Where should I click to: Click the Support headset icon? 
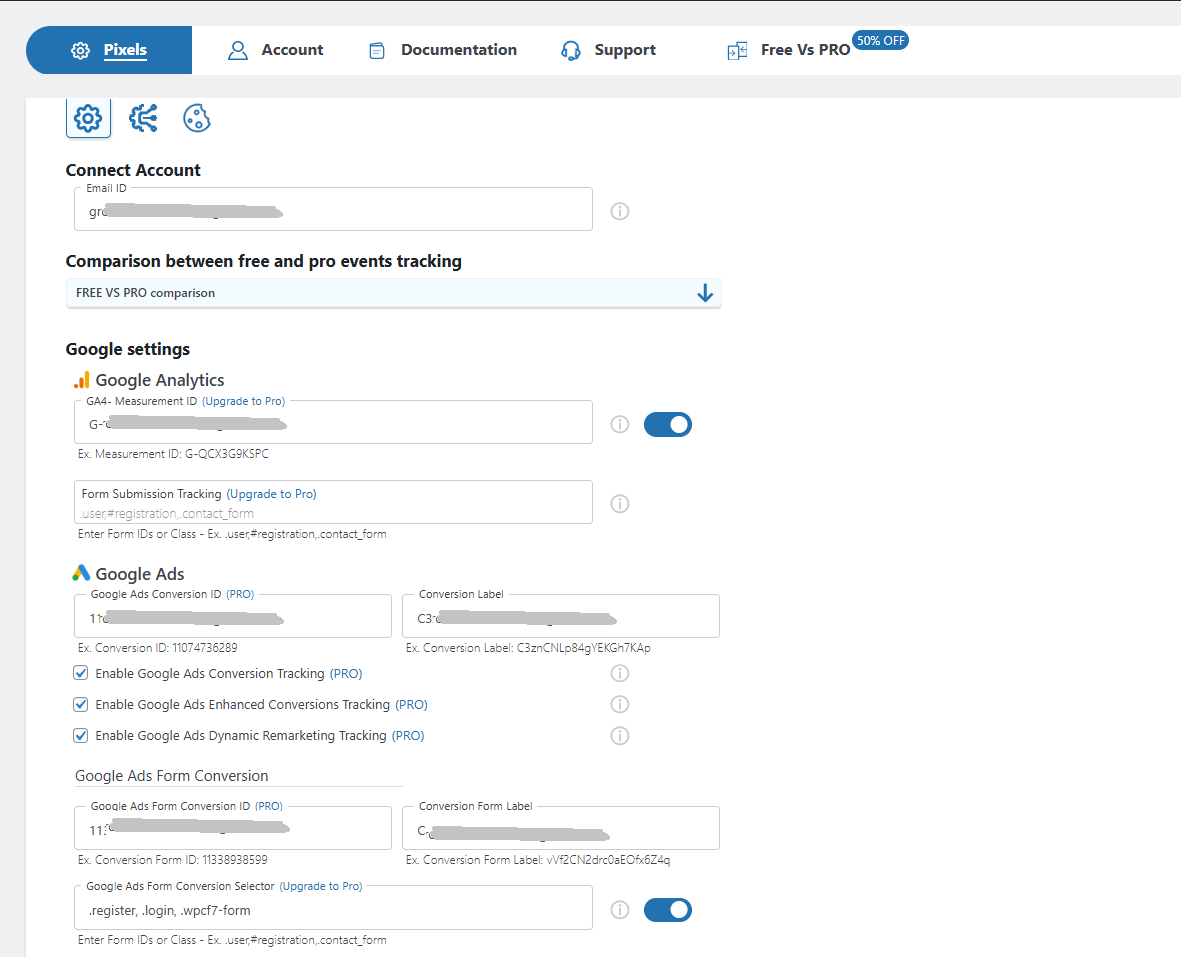[571, 50]
